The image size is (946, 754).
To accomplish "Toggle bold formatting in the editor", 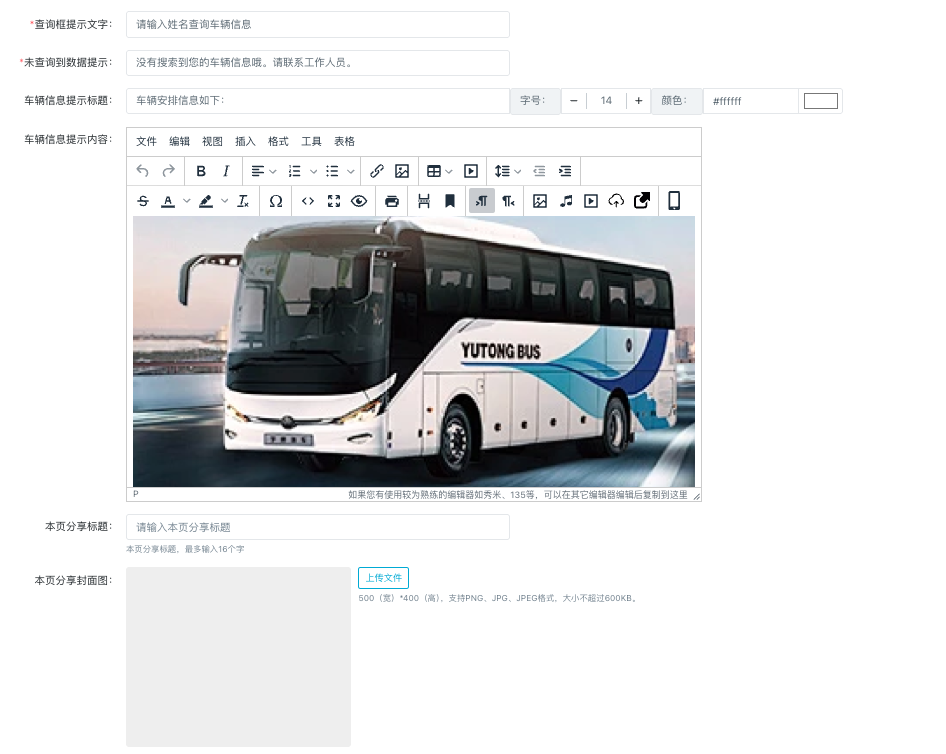I will tap(201, 171).
